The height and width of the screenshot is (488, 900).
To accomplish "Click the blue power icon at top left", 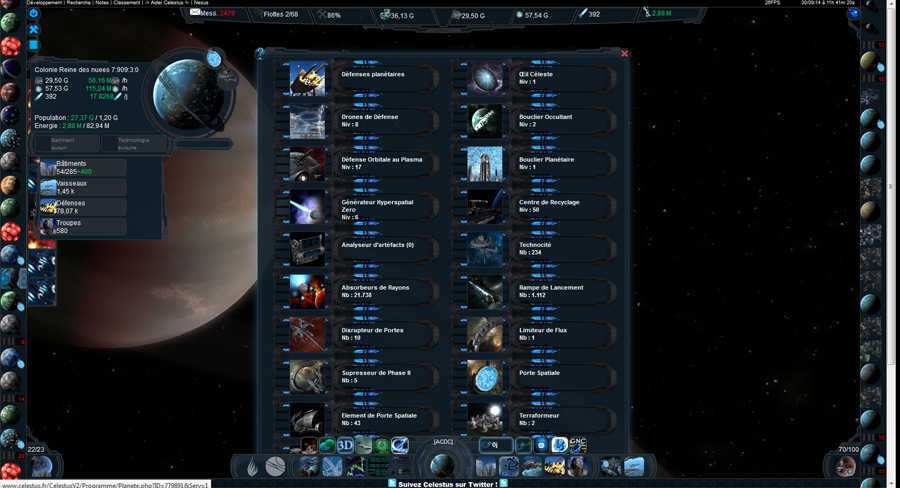I will pos(33,13).
